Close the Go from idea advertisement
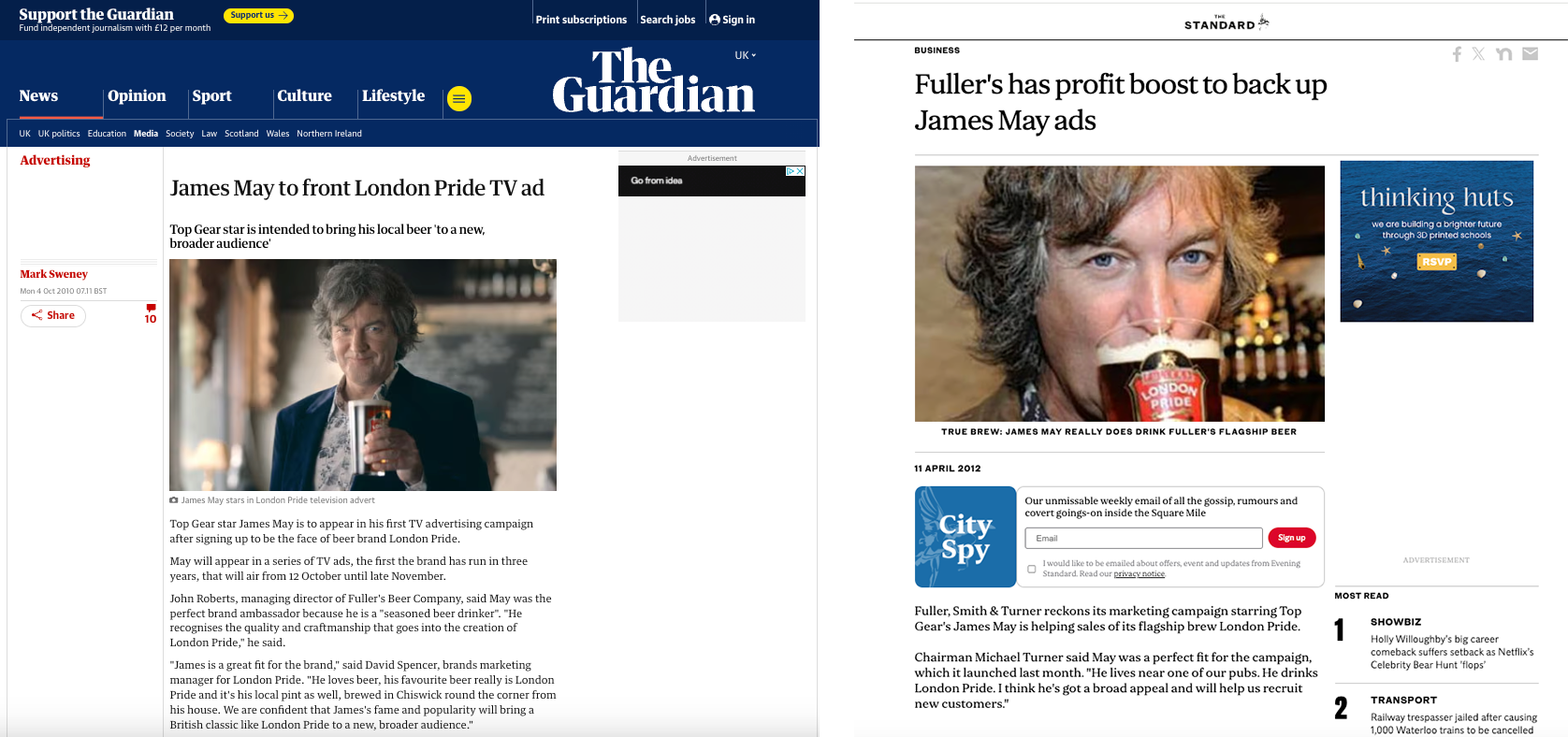Image resolution: width=1568 pixels, height=737 pixels. coord(800,171)
